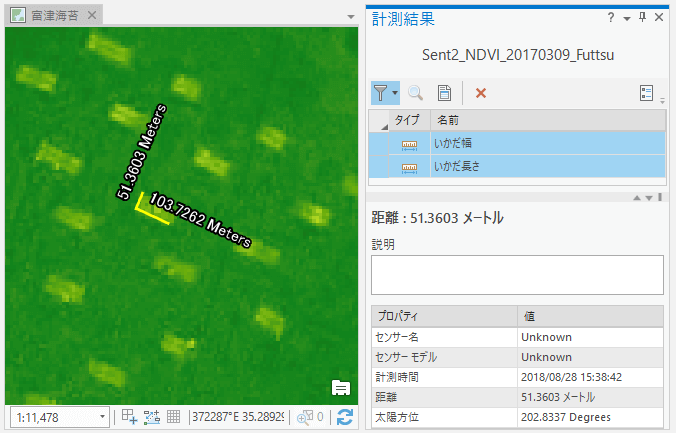Open help for the 計測結果 pane
This screenshot has width=676, height=433.
611,19
